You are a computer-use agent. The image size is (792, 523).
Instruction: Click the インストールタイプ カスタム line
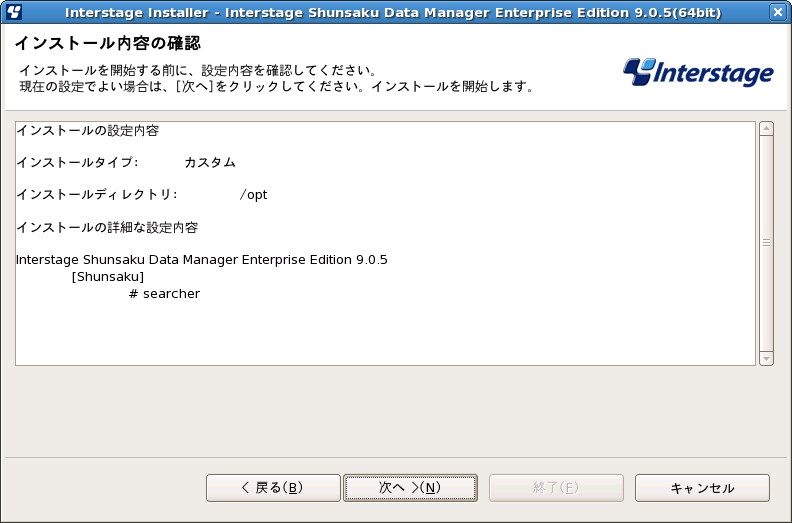coord(126,162)
